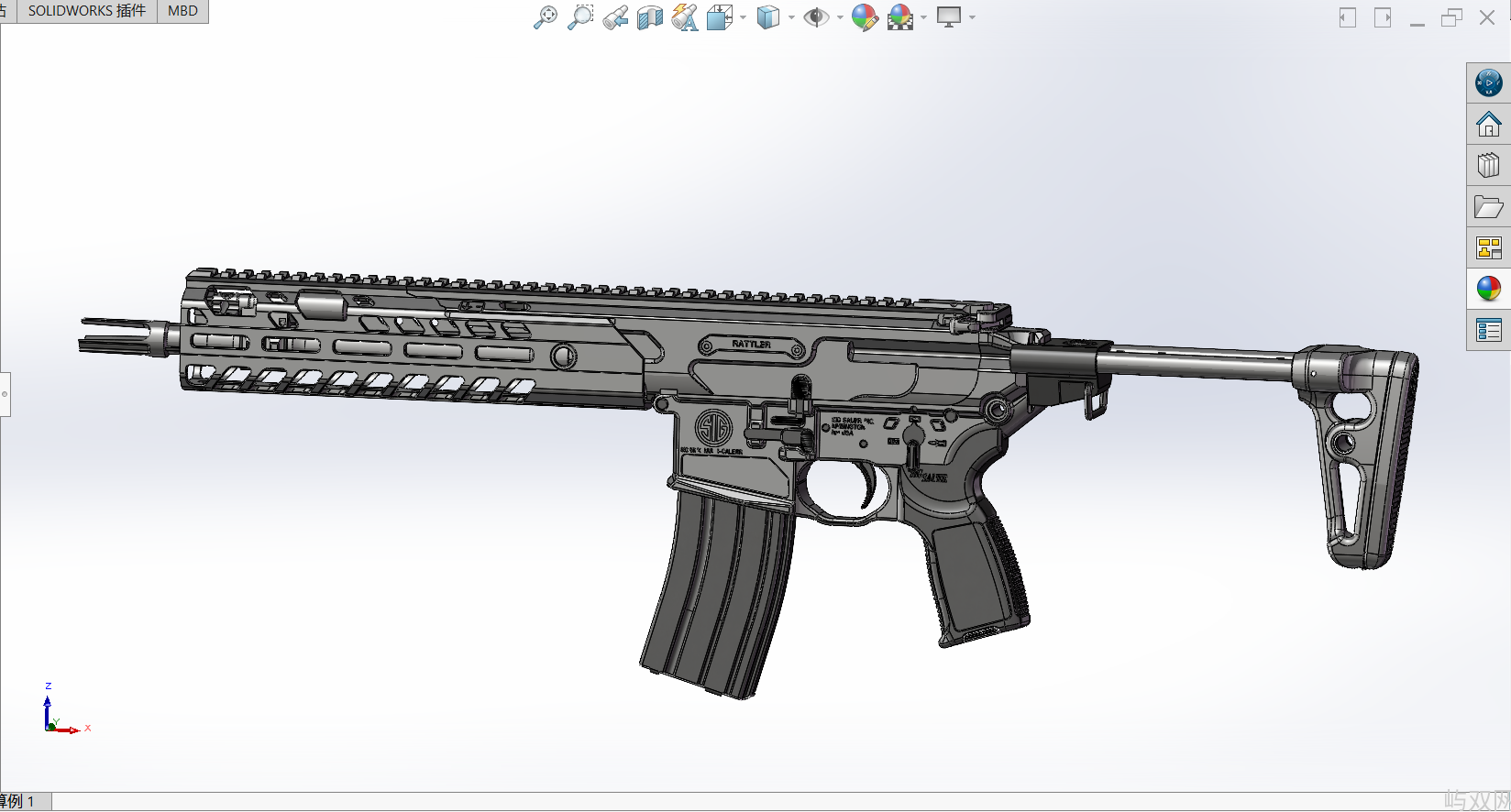Select the SIG logo on the magazine well
1511x812 pixels.
[x=714, y=427]
